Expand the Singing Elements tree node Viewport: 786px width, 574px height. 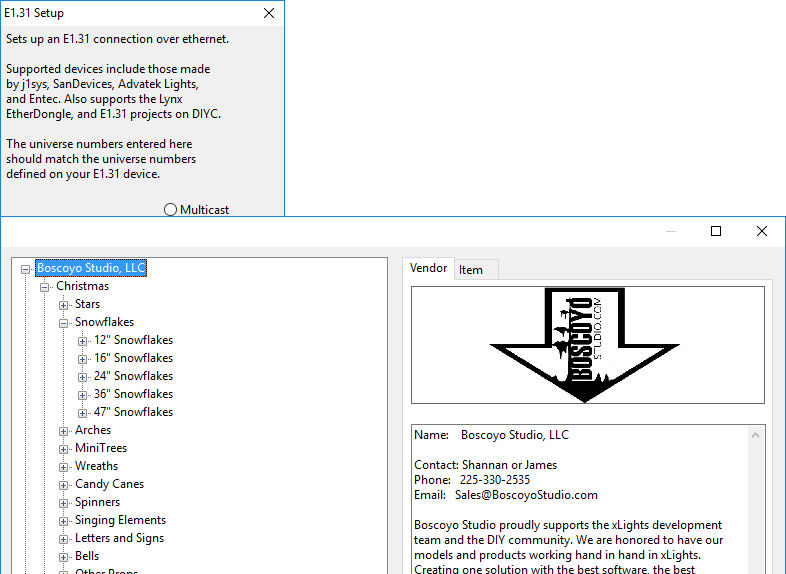tap(63, 521)
